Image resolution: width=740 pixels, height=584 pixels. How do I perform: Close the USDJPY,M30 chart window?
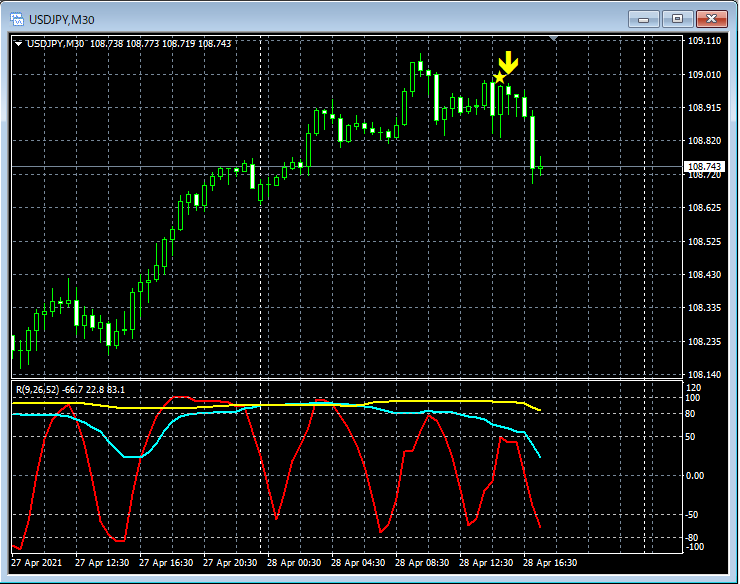point(711,18)
